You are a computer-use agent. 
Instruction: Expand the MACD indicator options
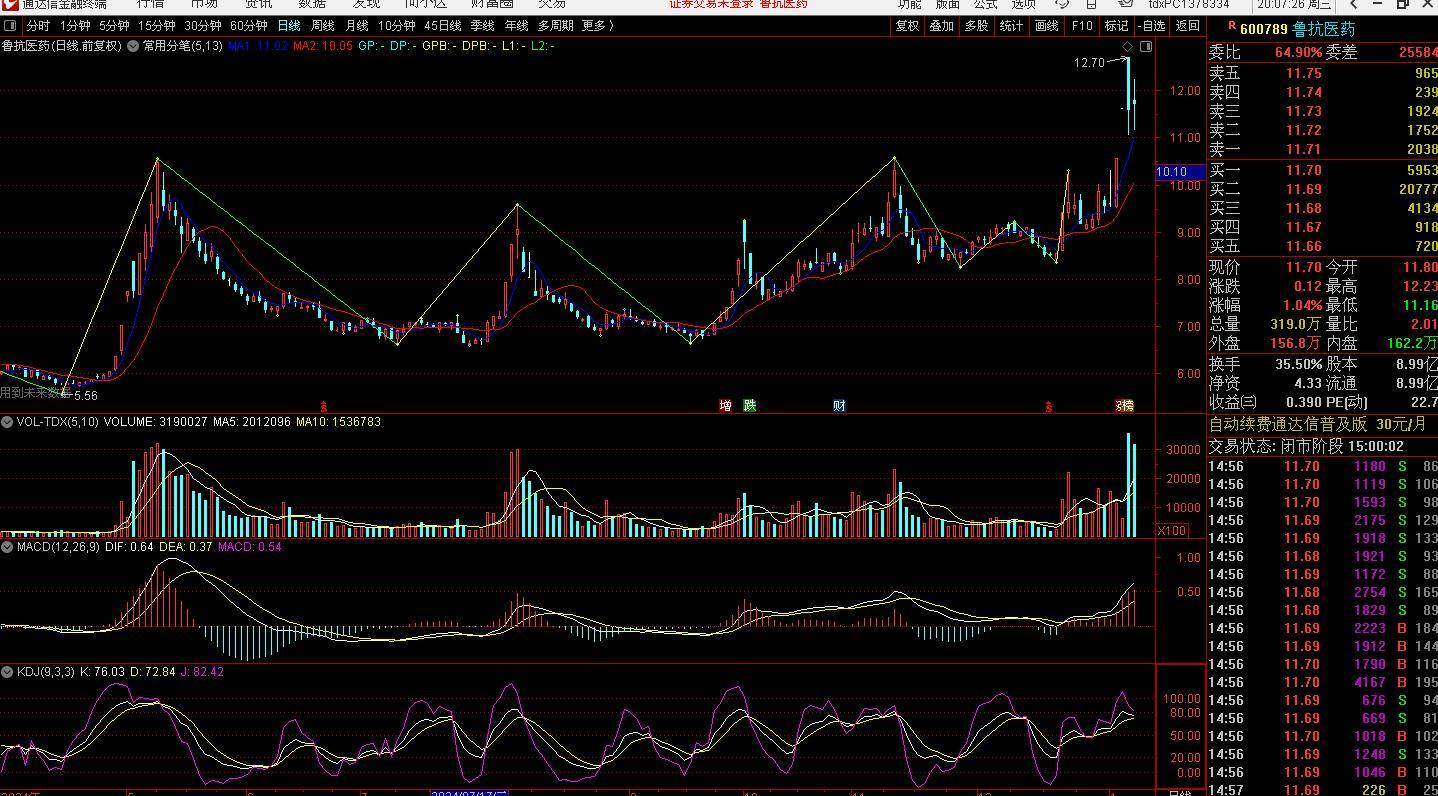click(x=7, y=547)
